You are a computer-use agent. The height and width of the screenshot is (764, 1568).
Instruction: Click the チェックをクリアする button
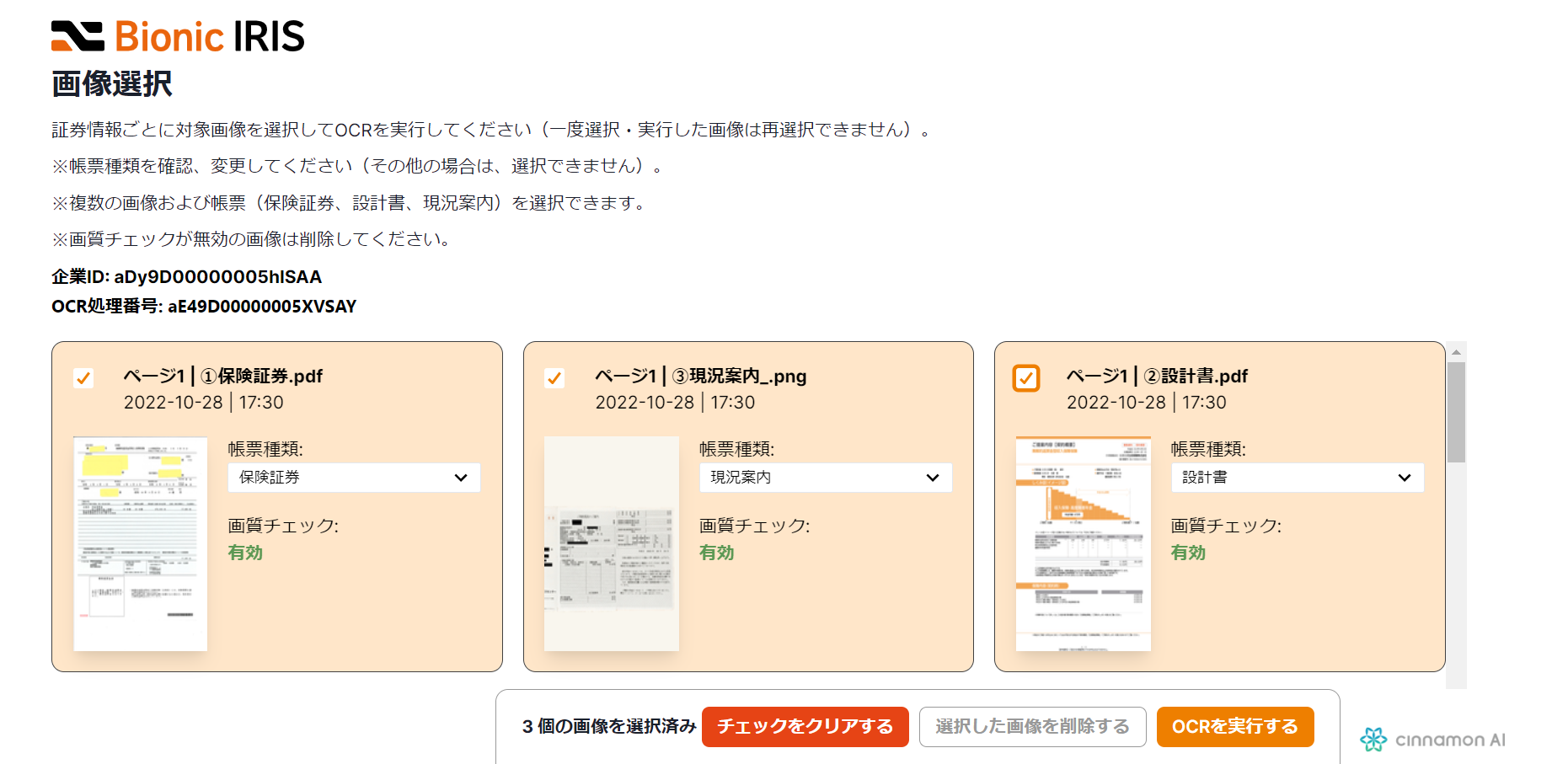[805, 726]
